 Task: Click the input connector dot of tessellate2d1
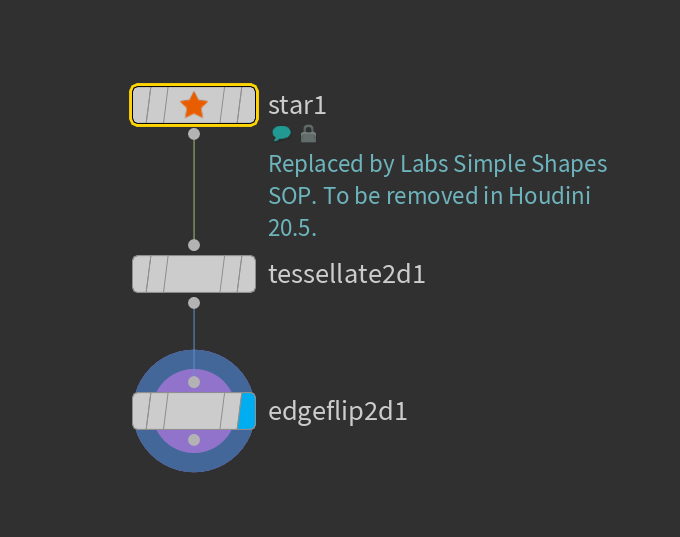coord(194,245)
